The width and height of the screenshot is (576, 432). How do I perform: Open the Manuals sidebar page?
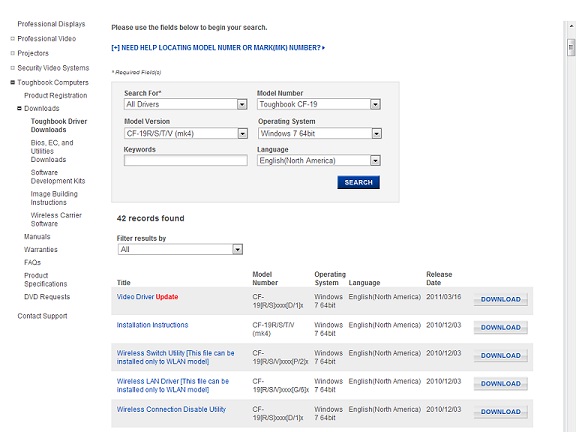(37, 237)
